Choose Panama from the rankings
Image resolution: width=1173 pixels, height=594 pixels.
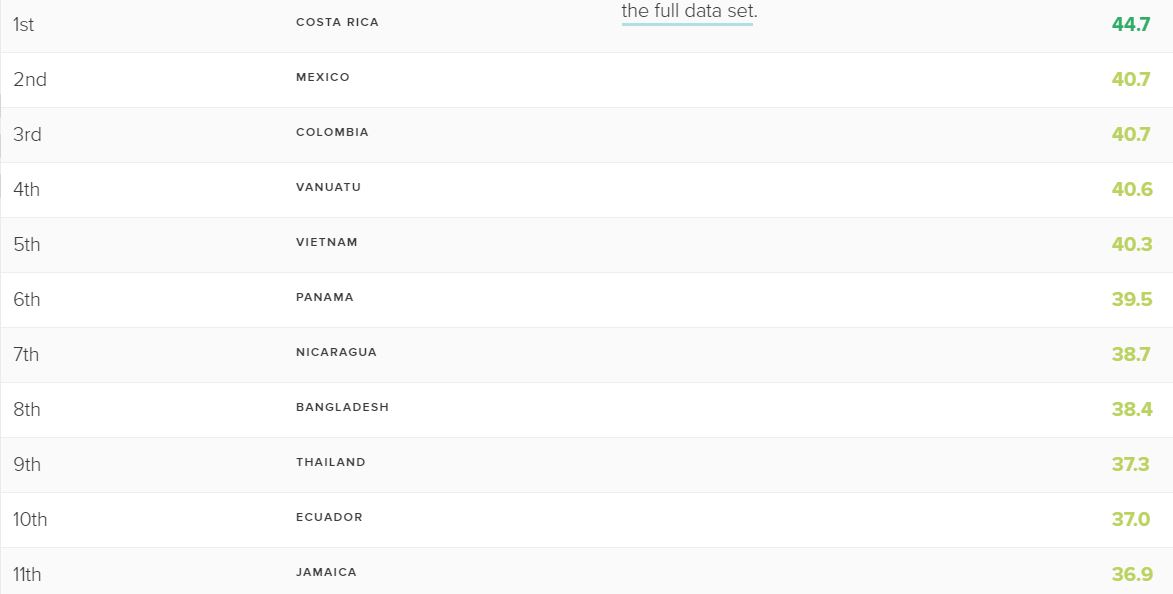[324, 297]
